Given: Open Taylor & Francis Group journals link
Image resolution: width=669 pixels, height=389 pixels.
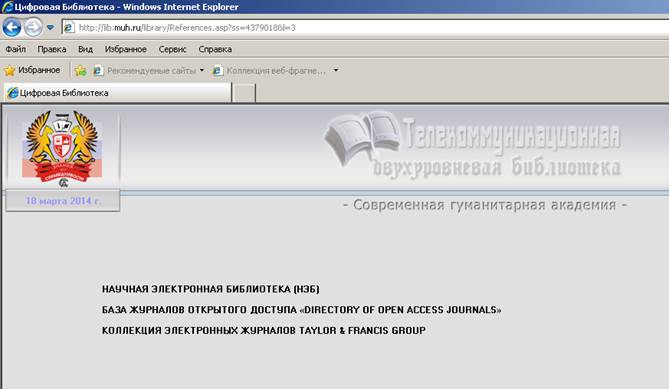Looking at the screenshot, I should click(264, 331).
